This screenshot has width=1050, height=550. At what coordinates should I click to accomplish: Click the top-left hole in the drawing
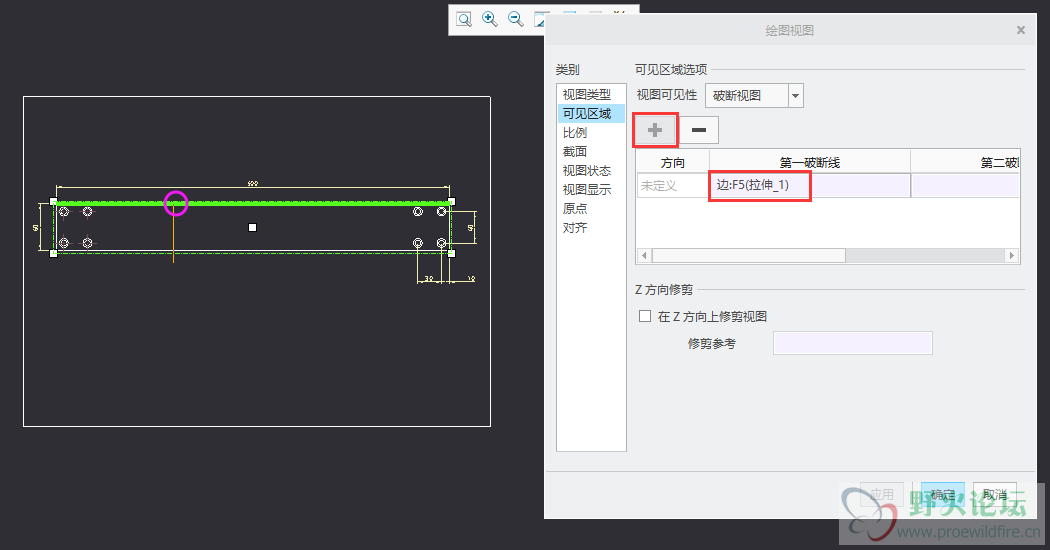click(x=64, y=212)
